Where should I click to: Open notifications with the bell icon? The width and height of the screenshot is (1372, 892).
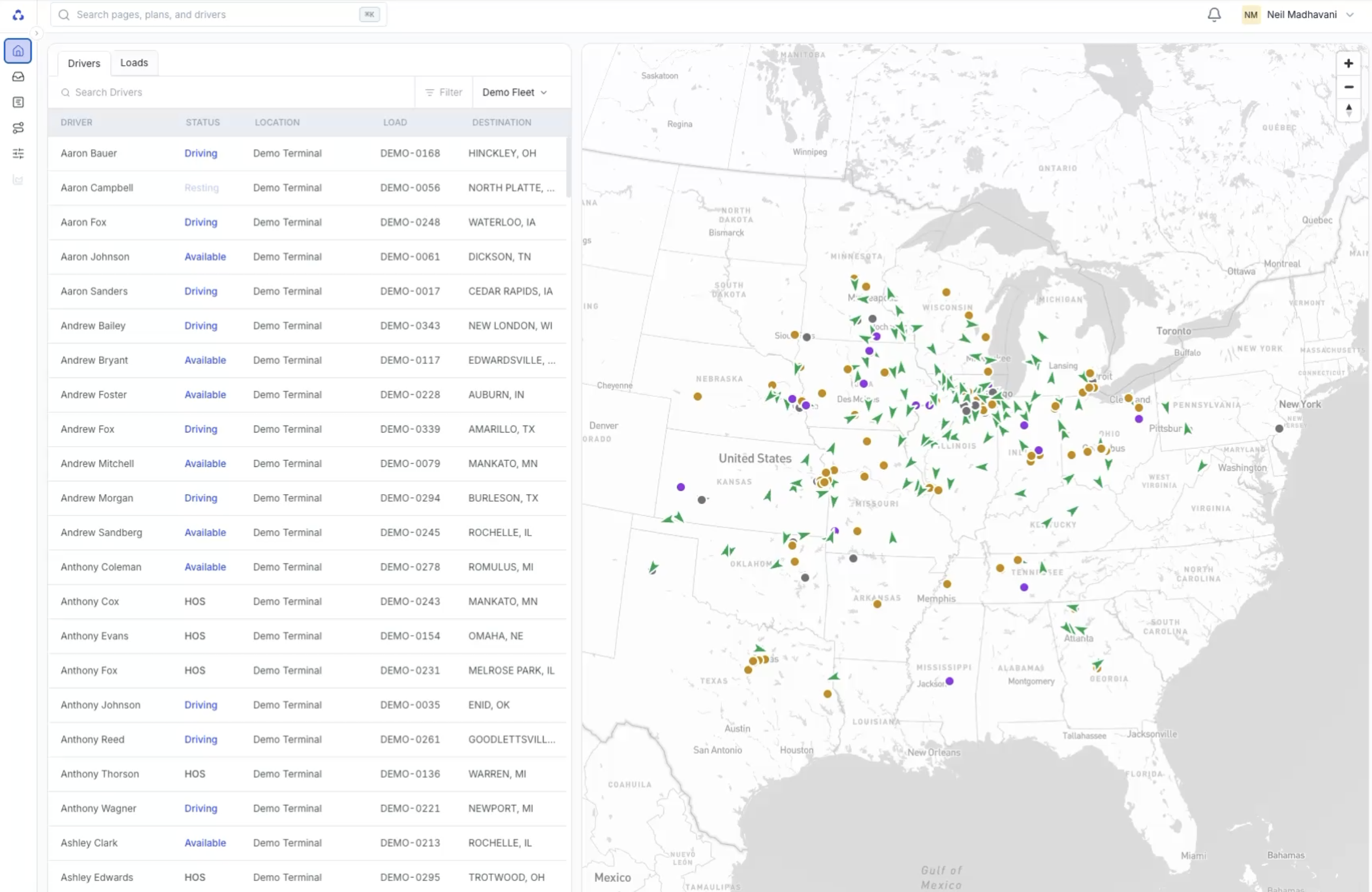[x=1214, y=14]
